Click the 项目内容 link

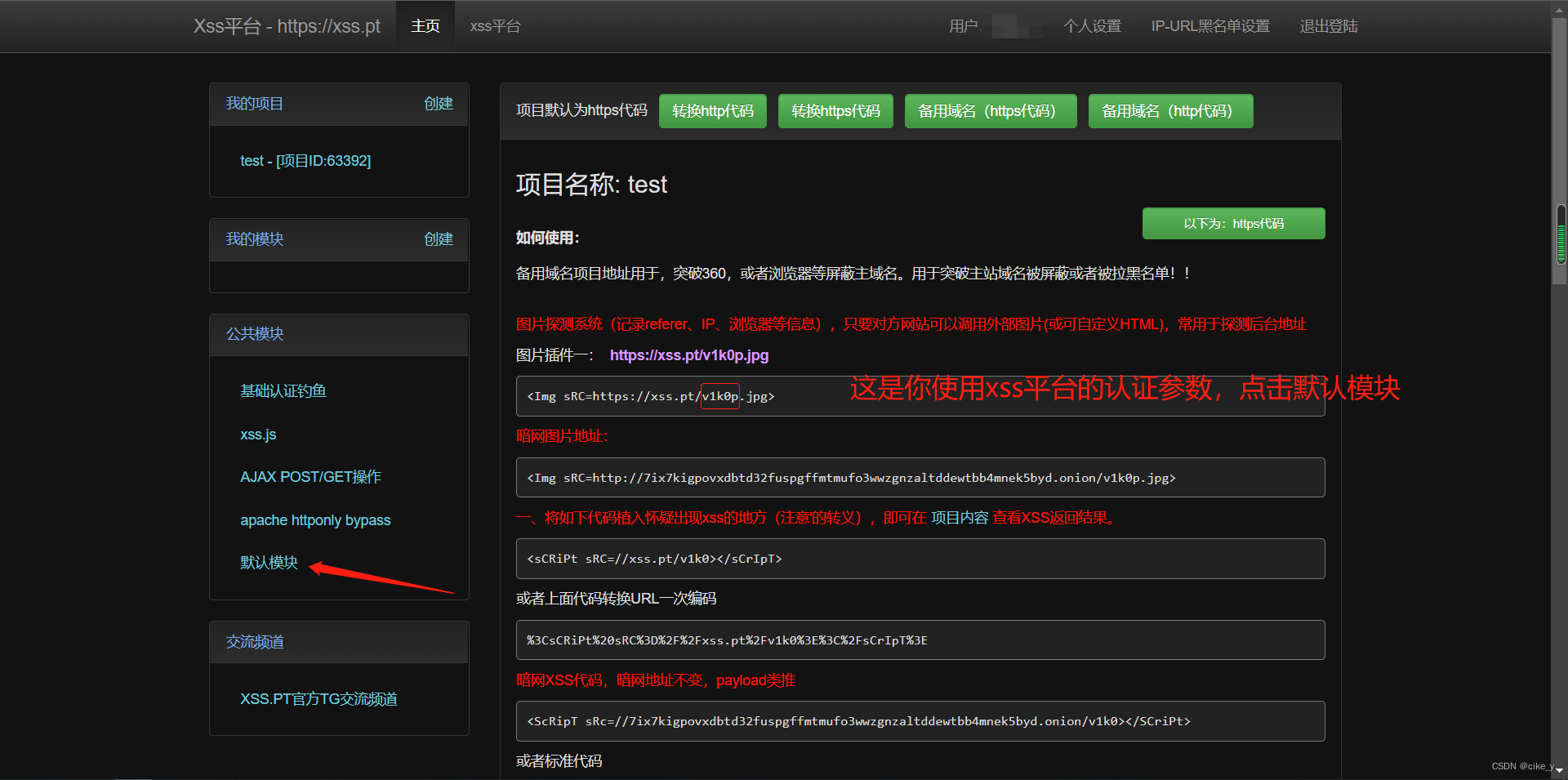pyautogui.click(x=960, y=518)
